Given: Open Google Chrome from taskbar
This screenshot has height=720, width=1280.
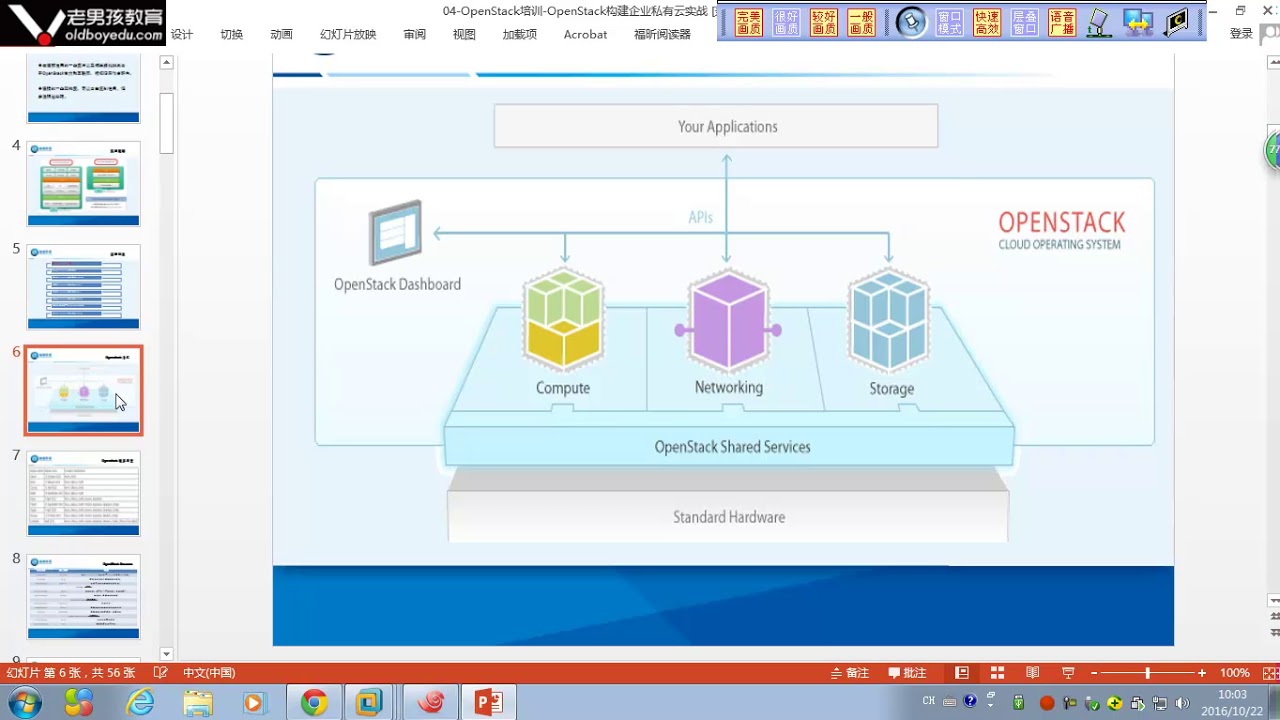Looking at the screenshot, I should 314,703.
